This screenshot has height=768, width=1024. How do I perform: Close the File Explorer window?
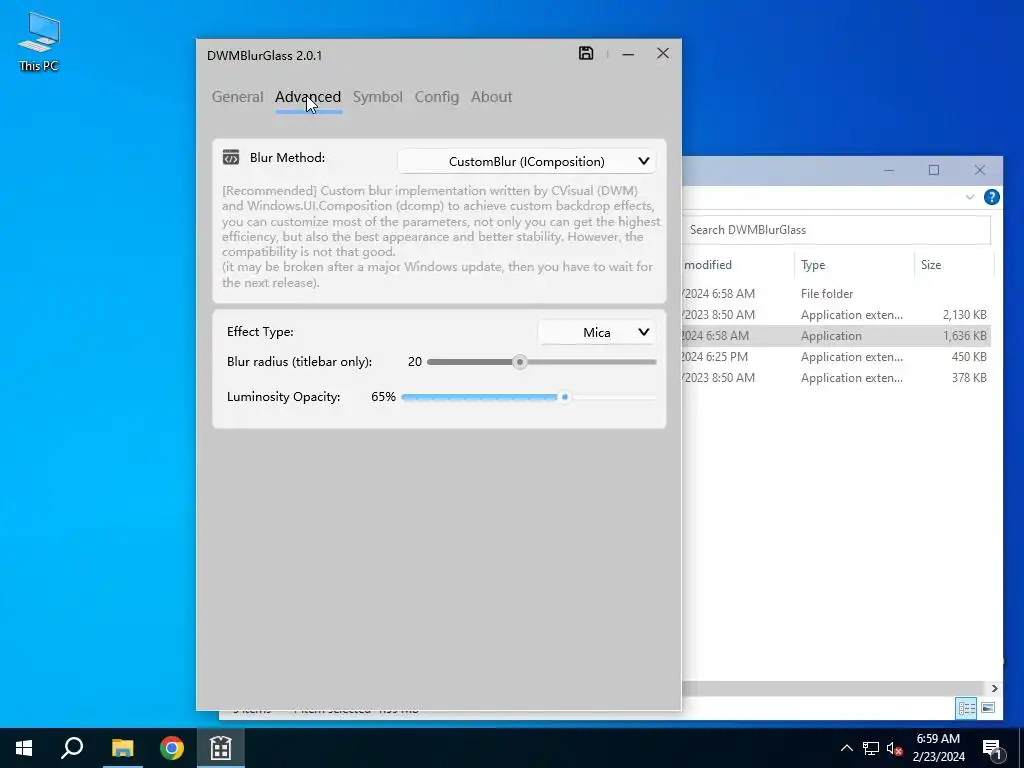(980, 170)
